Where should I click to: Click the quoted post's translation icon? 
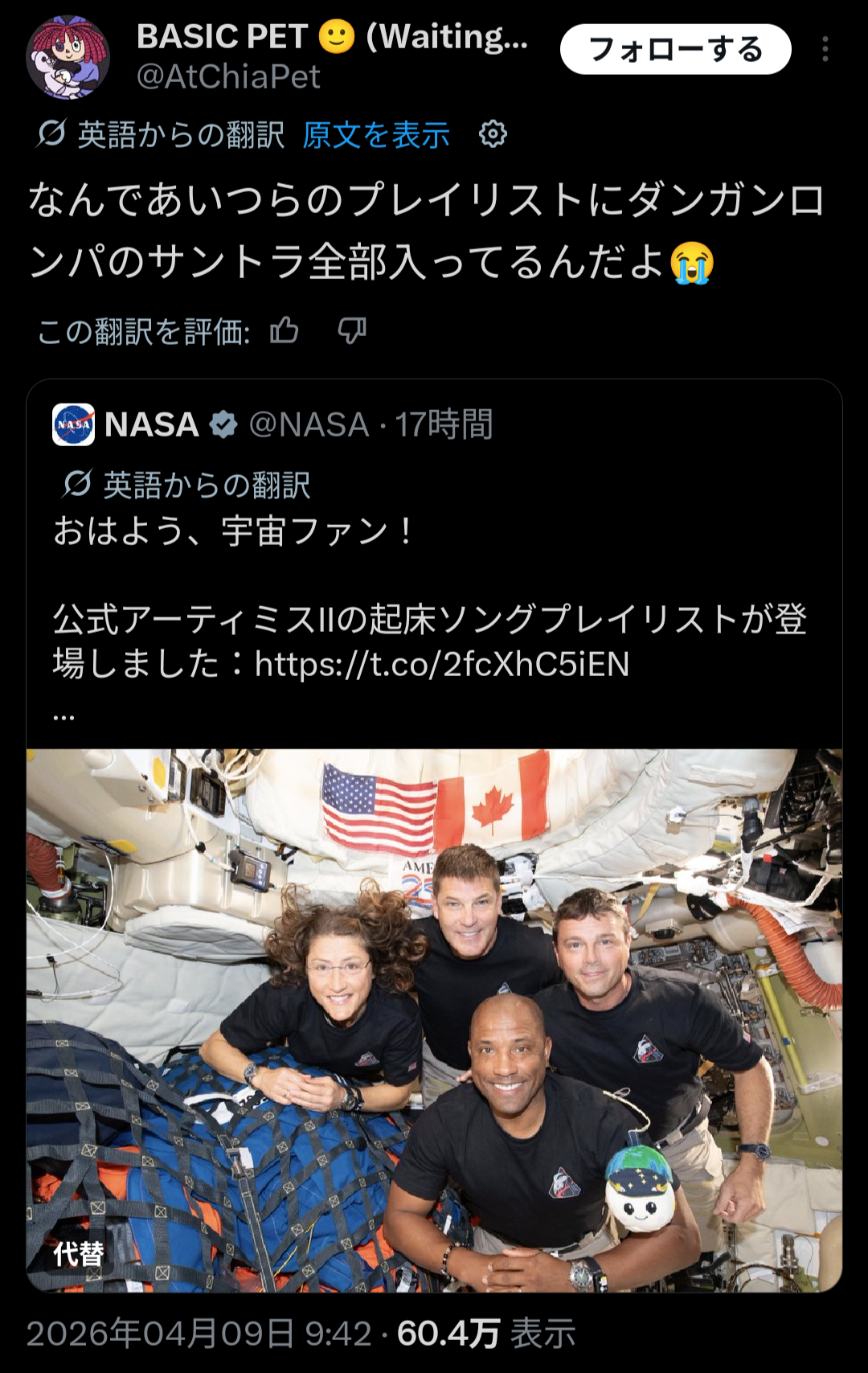pyautogui.click(x=77, y=484)
